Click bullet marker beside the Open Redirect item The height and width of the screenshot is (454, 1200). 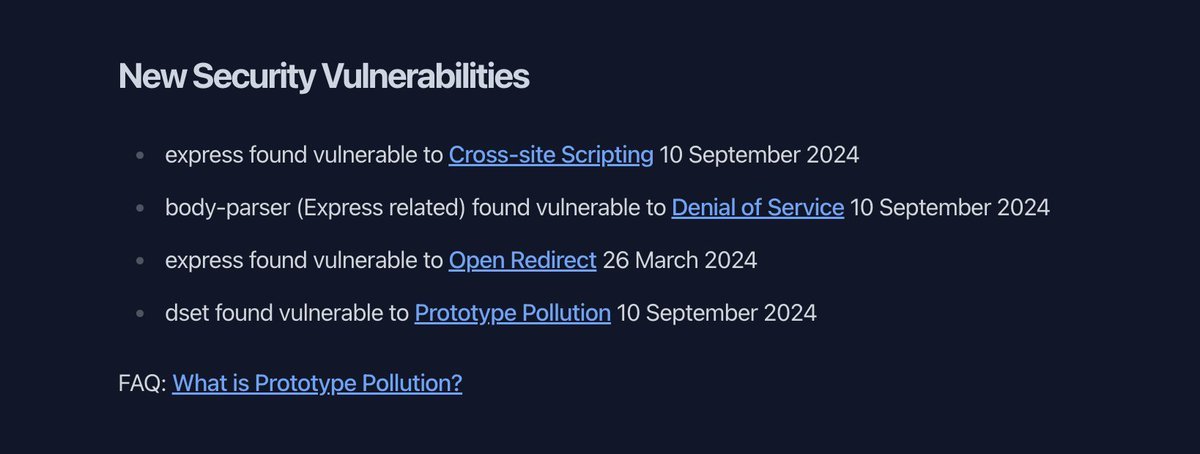140,261
